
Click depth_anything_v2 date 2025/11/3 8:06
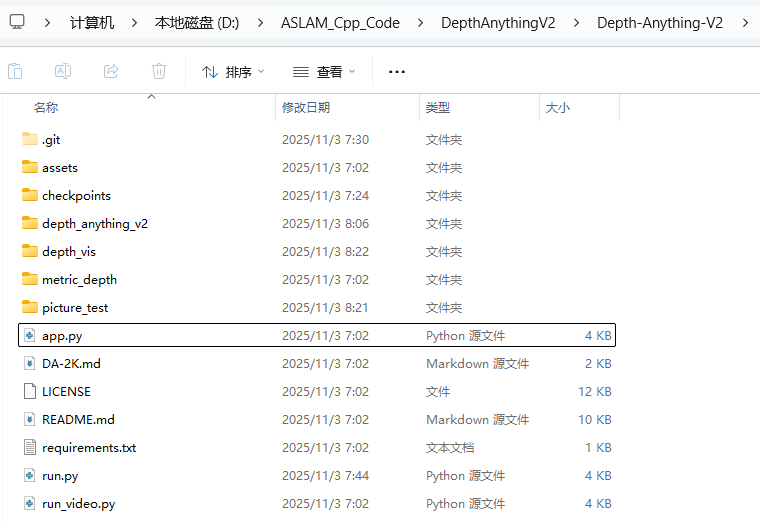[325, 223]
